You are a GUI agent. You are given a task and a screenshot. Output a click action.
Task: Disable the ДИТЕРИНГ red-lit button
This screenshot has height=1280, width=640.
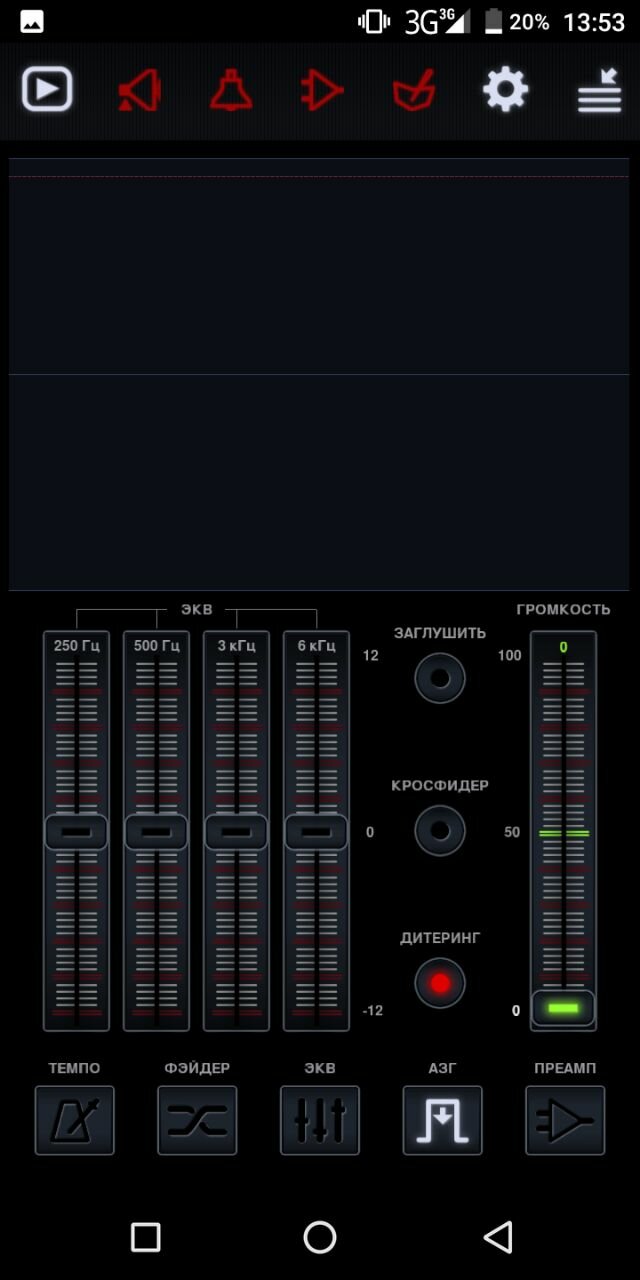(440, 983)
